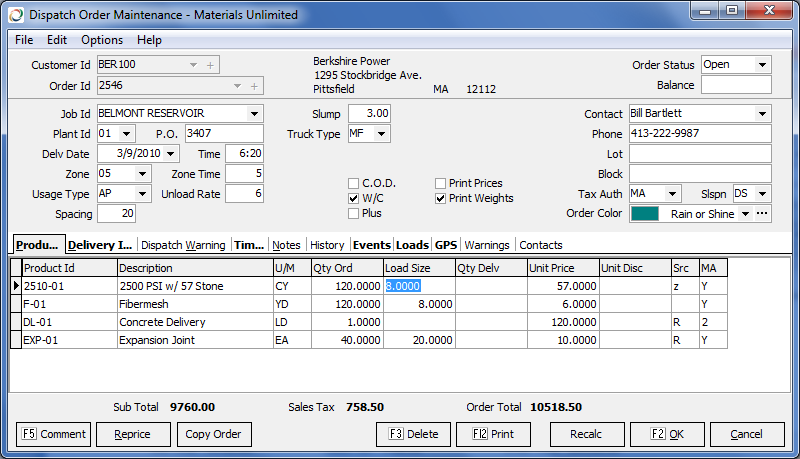This screenshot has height=459, width=800.
Task: Click the P.O. input field
Action: (224, 134)
